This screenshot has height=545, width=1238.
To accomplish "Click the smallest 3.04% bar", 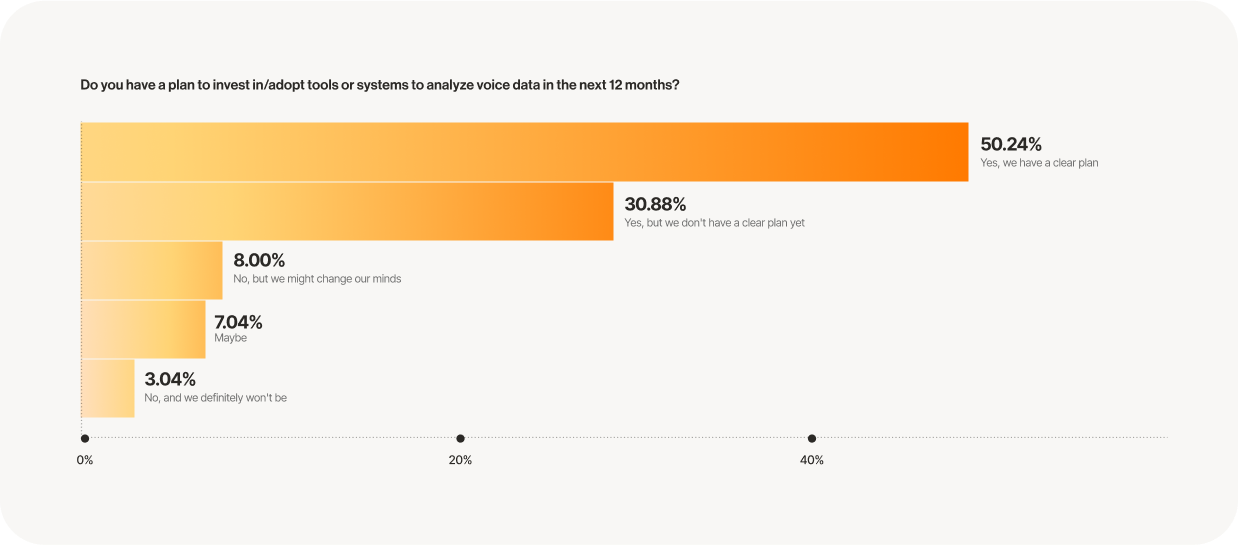I will [107, 388].
